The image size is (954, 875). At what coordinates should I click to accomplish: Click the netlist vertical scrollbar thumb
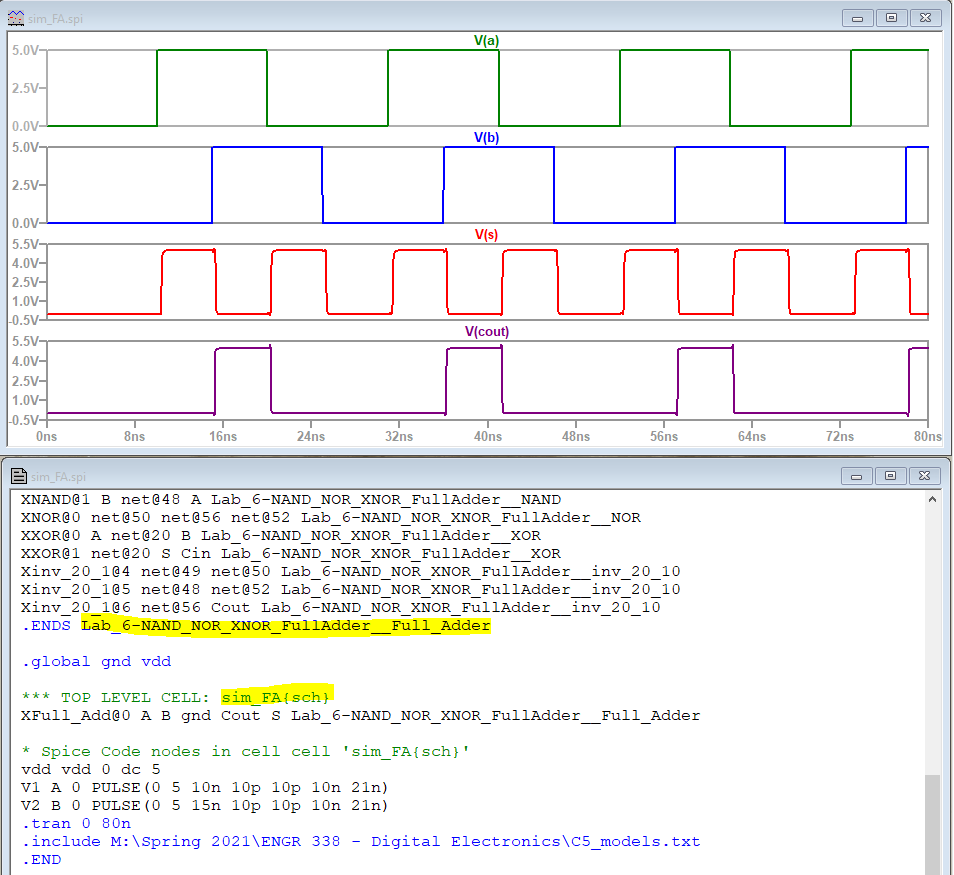[x=932, y=824]
